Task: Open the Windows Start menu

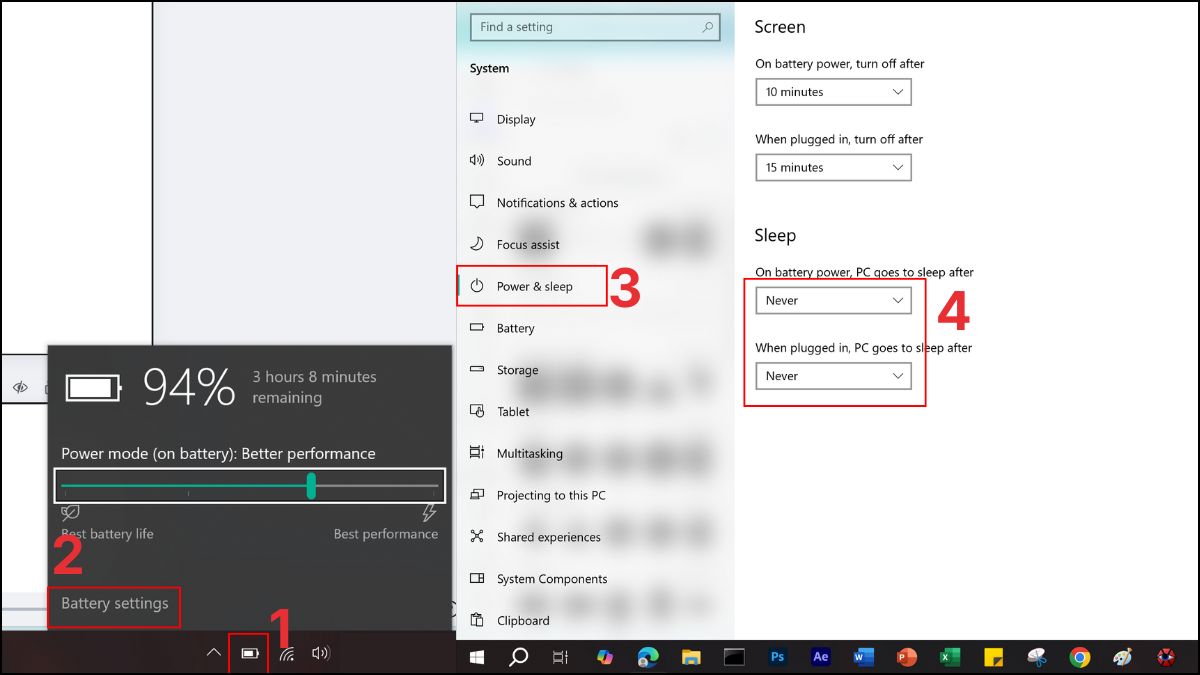Action: coord(477,657)
